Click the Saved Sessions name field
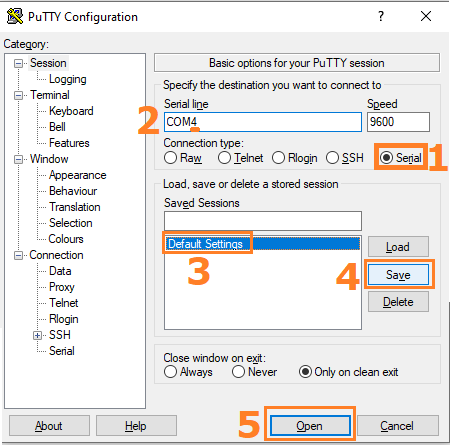The height and width of the screenshot is (445, 450). tap(263, 221)
